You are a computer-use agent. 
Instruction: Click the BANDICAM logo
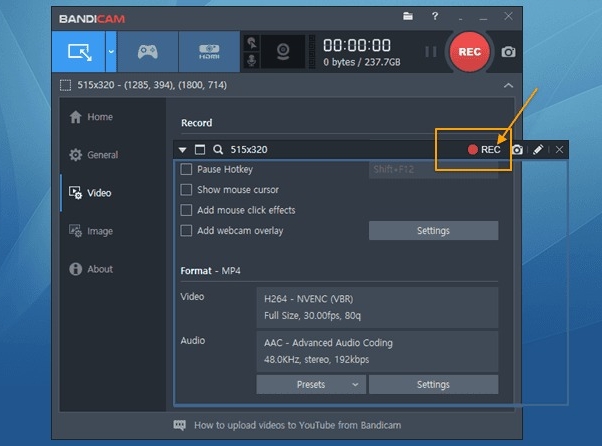[x=92, y=19]
